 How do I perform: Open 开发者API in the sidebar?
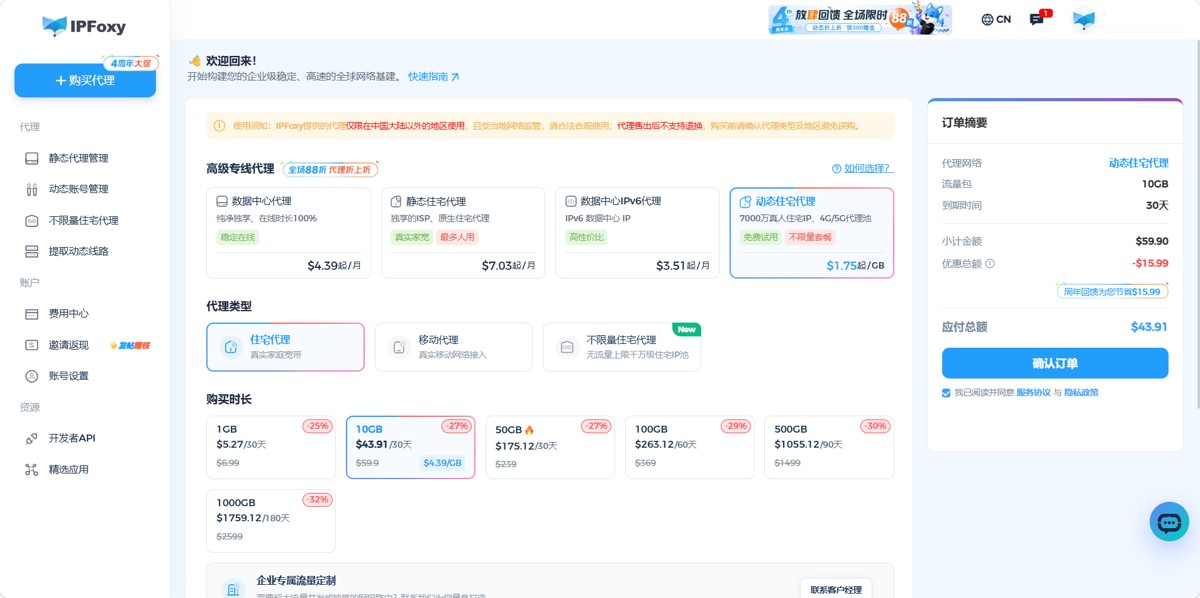72,438
